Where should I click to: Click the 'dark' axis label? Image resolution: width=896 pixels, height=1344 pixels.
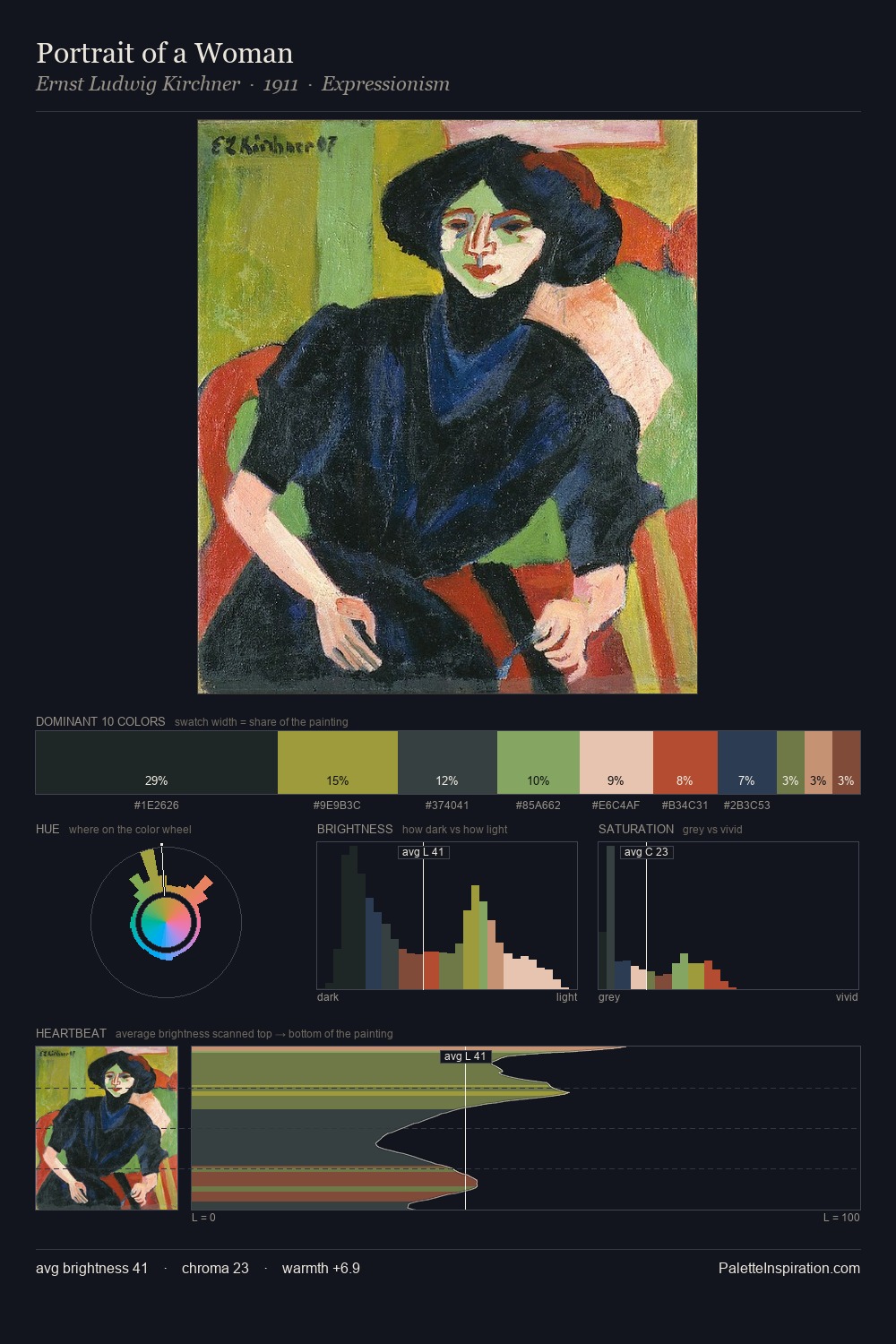[328, 997]
